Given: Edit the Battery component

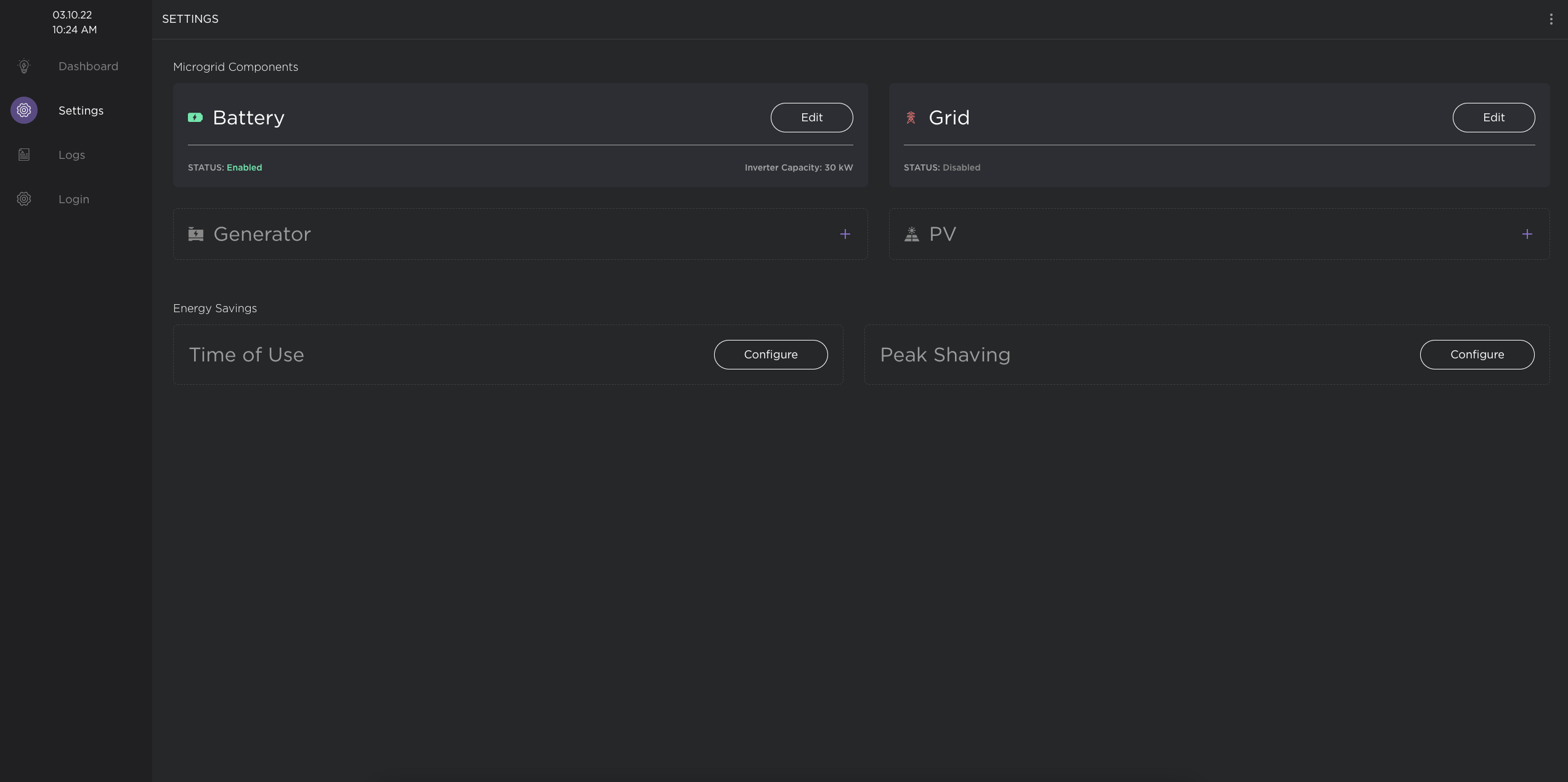Looking at the screenshot, I should pos(811,118).
